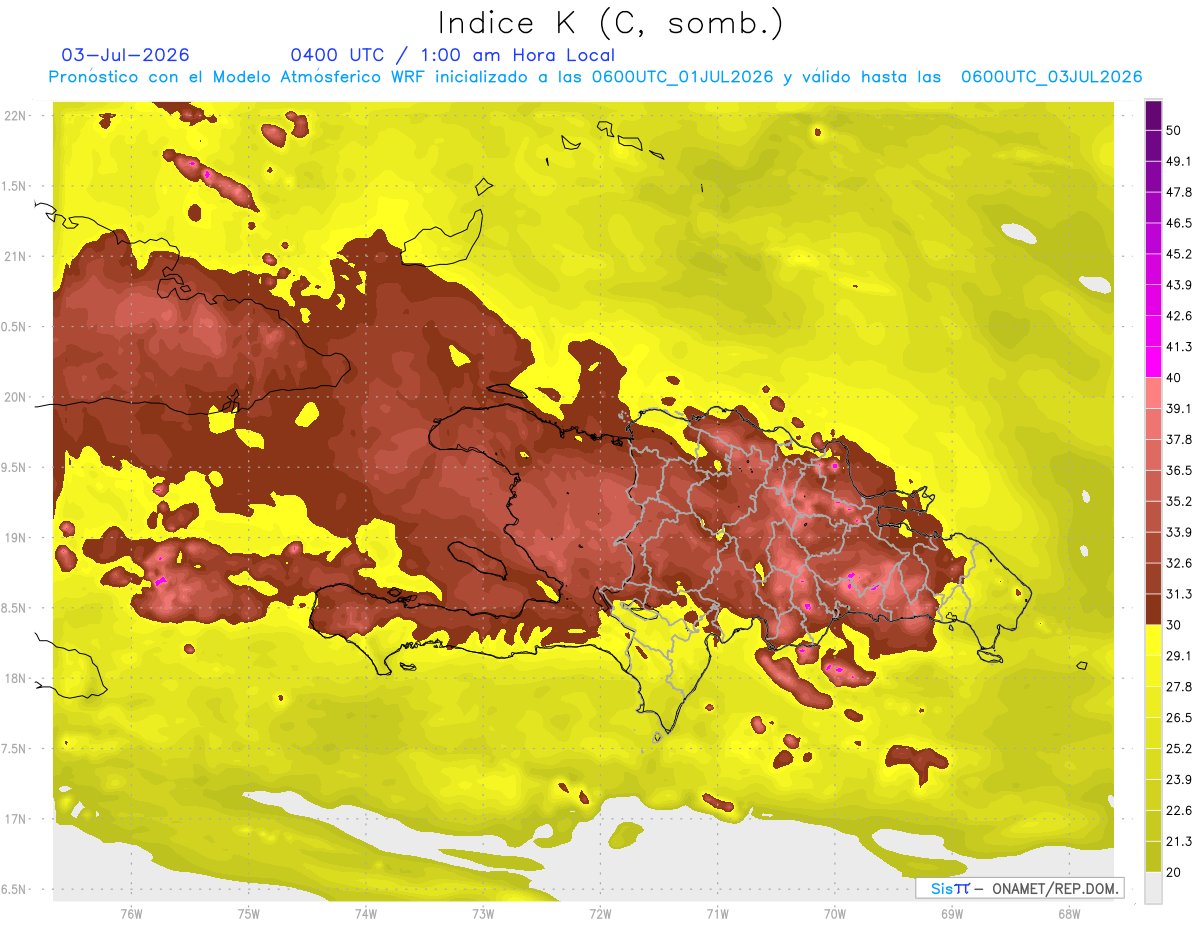
Task: Click the colorbar value 37.8
Action: (x=1179, y=439)
